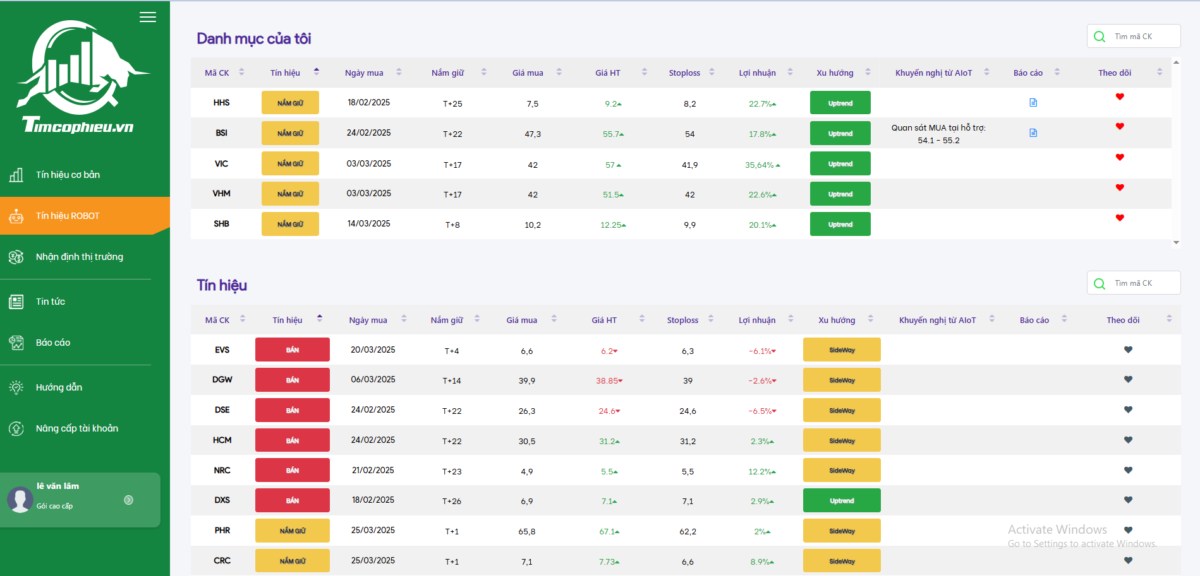
Task: Click the green Uptrend badge for VHM
Action: (x=840, y=194)
